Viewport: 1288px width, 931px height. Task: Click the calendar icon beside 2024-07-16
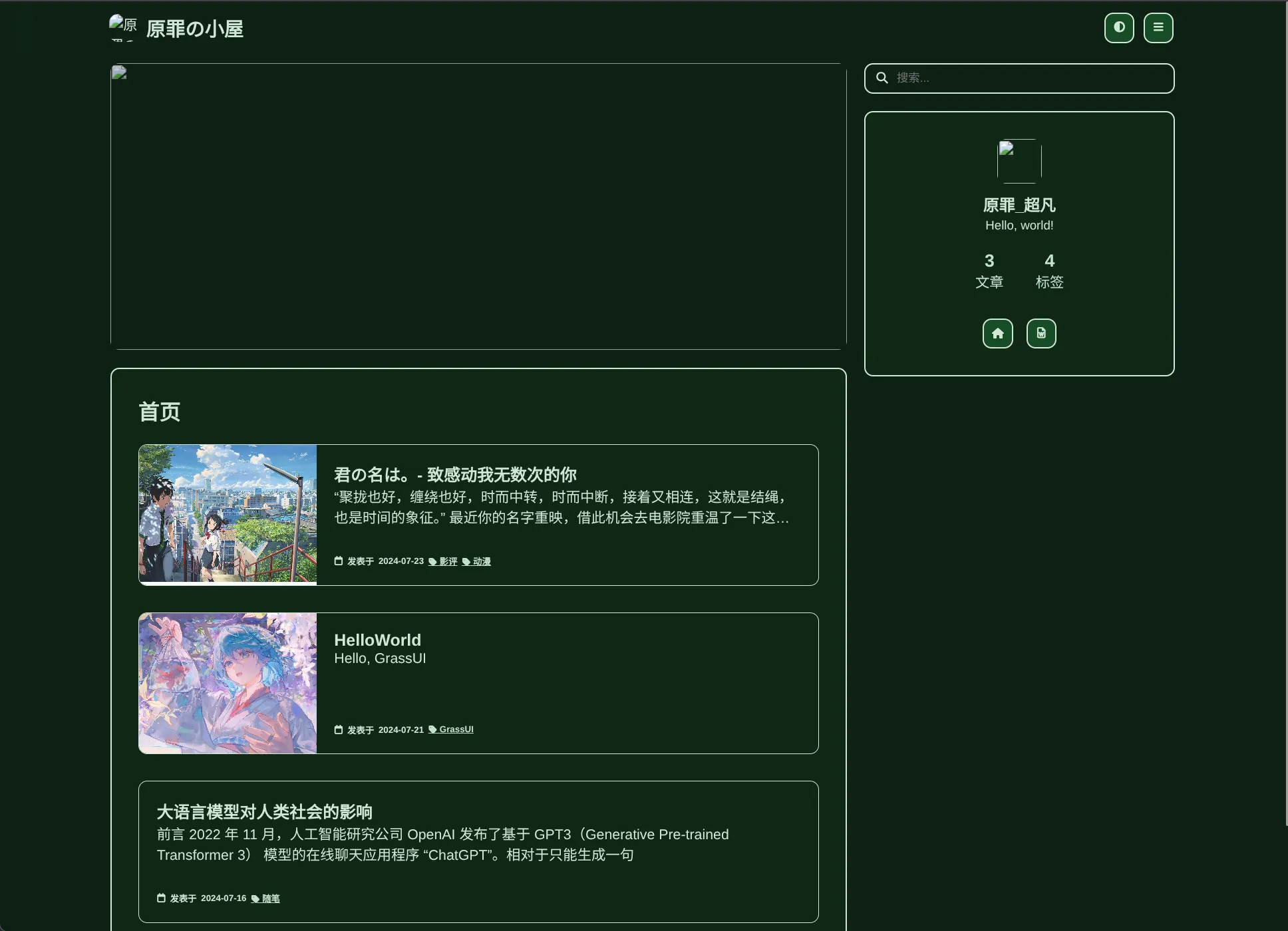pos(161,898)
